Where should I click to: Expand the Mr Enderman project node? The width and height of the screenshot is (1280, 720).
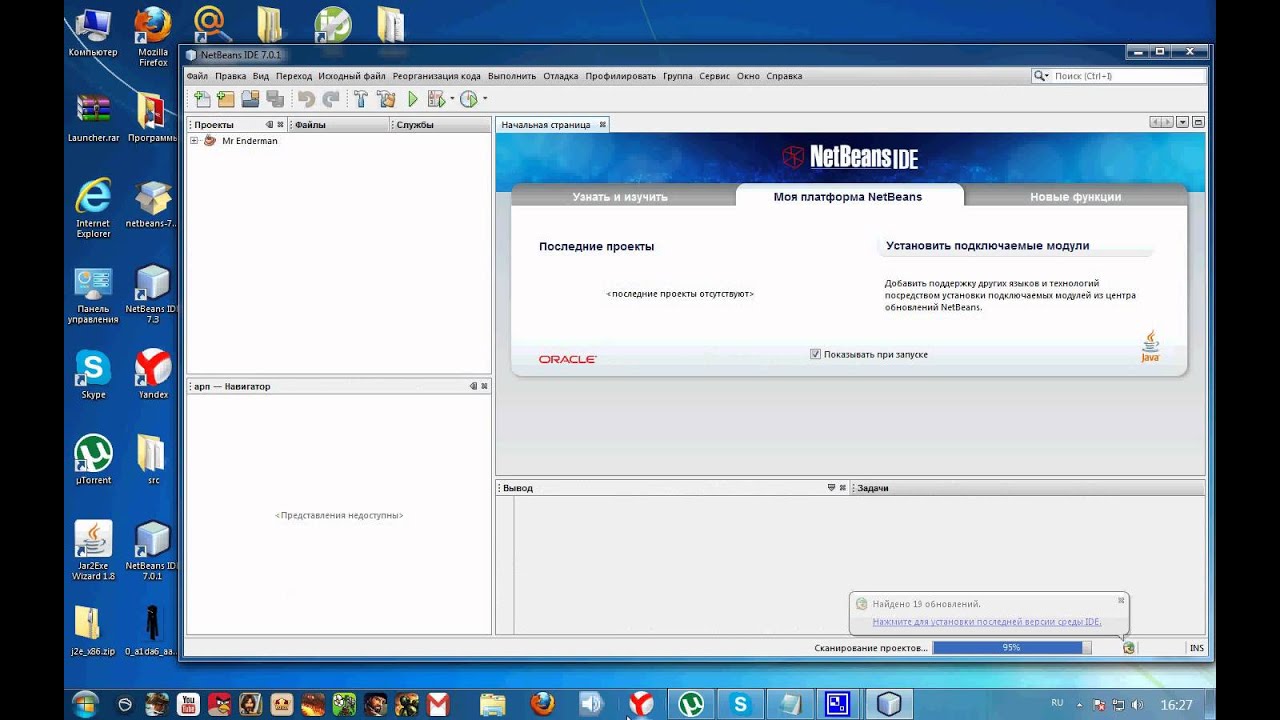194,141
